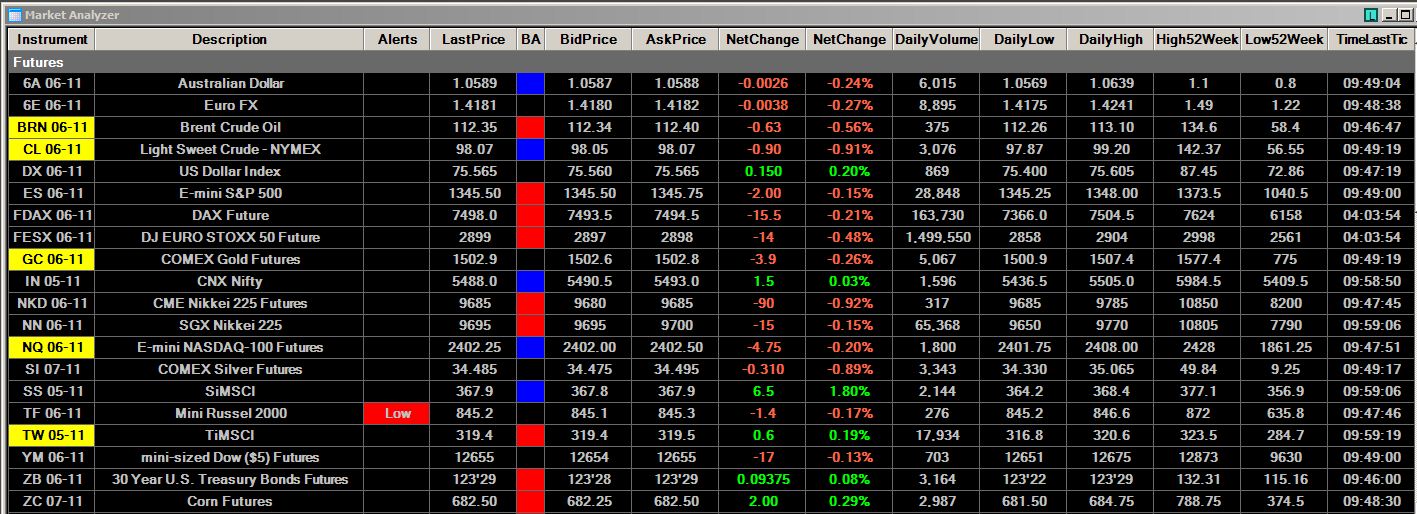
Task: Click the mini-sized Dow ($5) Futures description
Action: (x=230, y=457)
